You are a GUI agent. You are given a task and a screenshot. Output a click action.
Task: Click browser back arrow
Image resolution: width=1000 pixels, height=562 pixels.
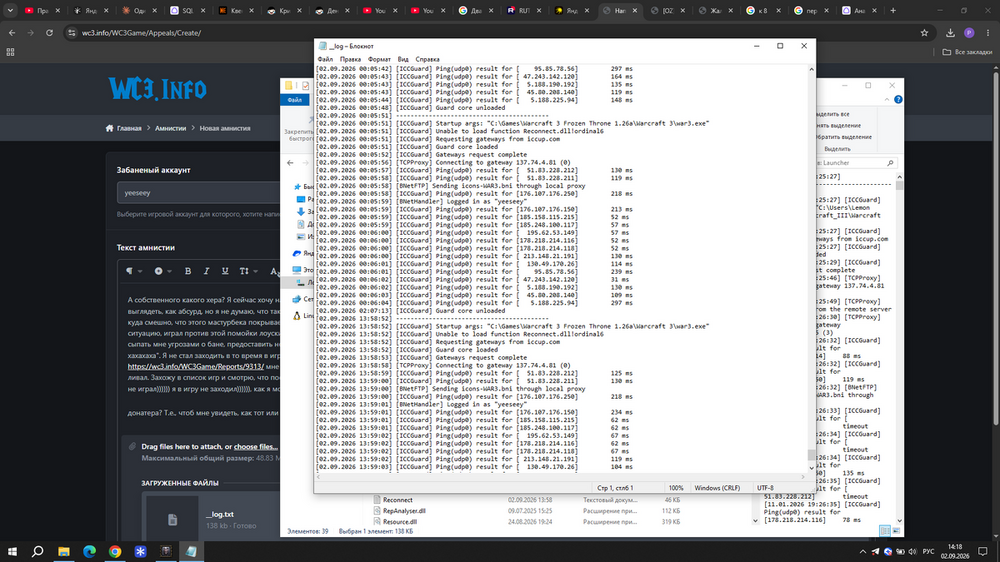(12, 33)
